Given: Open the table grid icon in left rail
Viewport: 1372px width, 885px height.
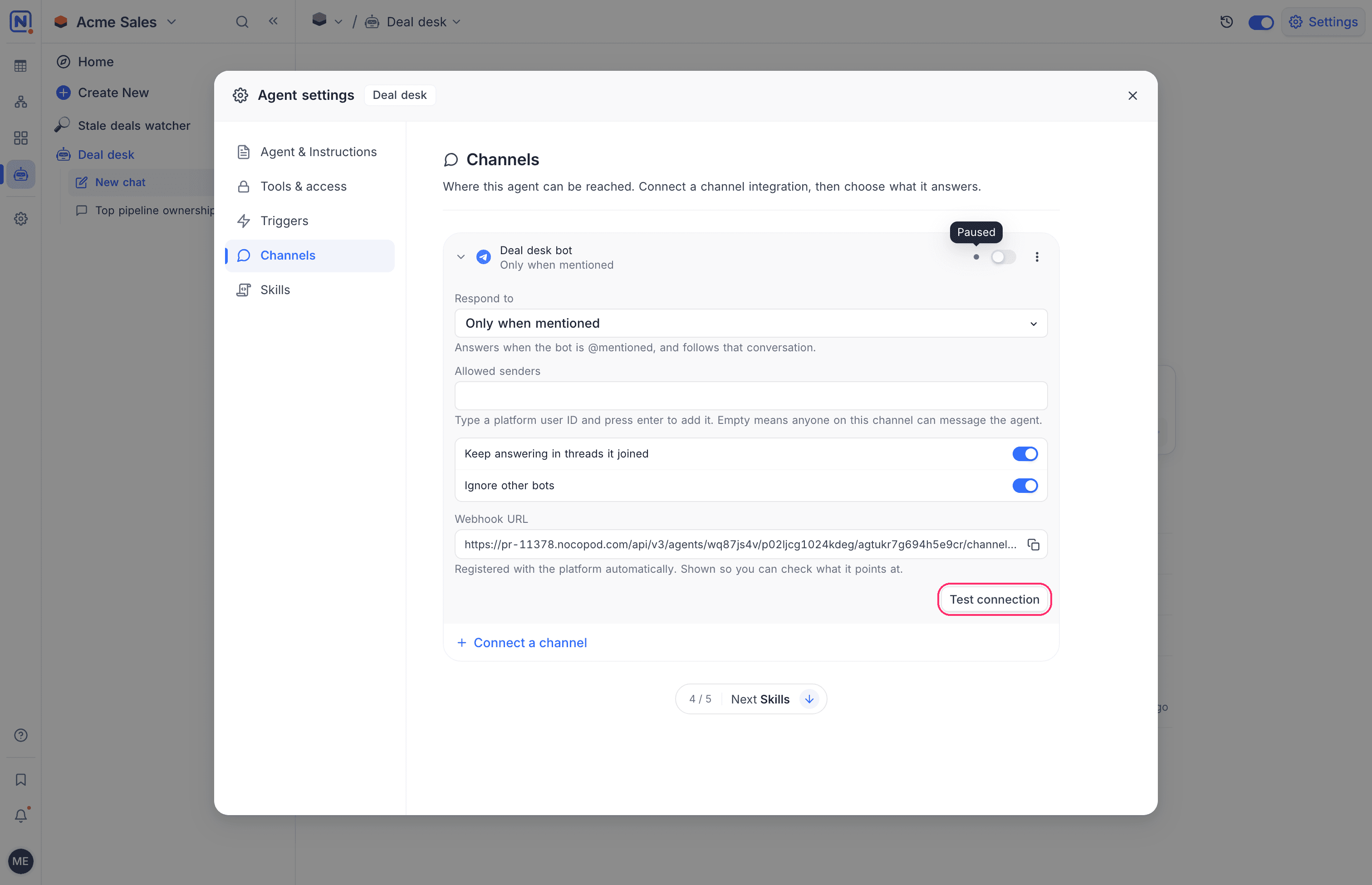Looking at the screenshot, I should (x=21, y=66).
